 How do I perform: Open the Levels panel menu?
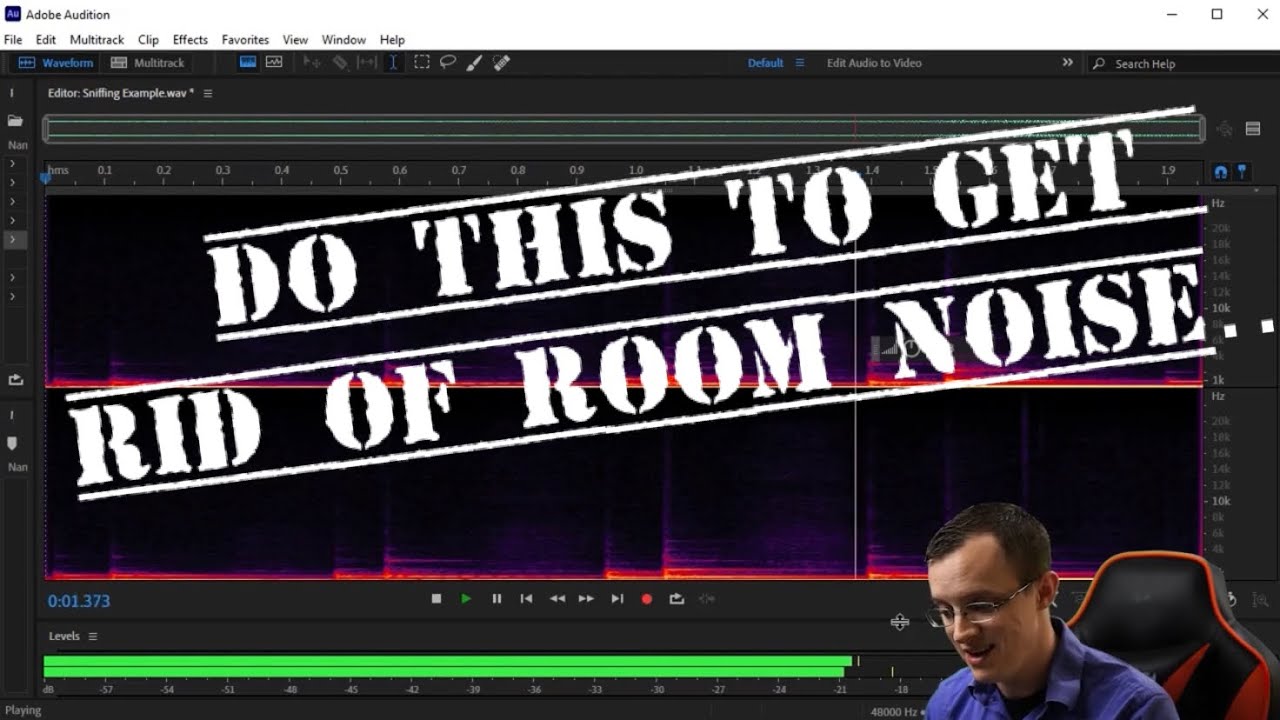point(93,636)
